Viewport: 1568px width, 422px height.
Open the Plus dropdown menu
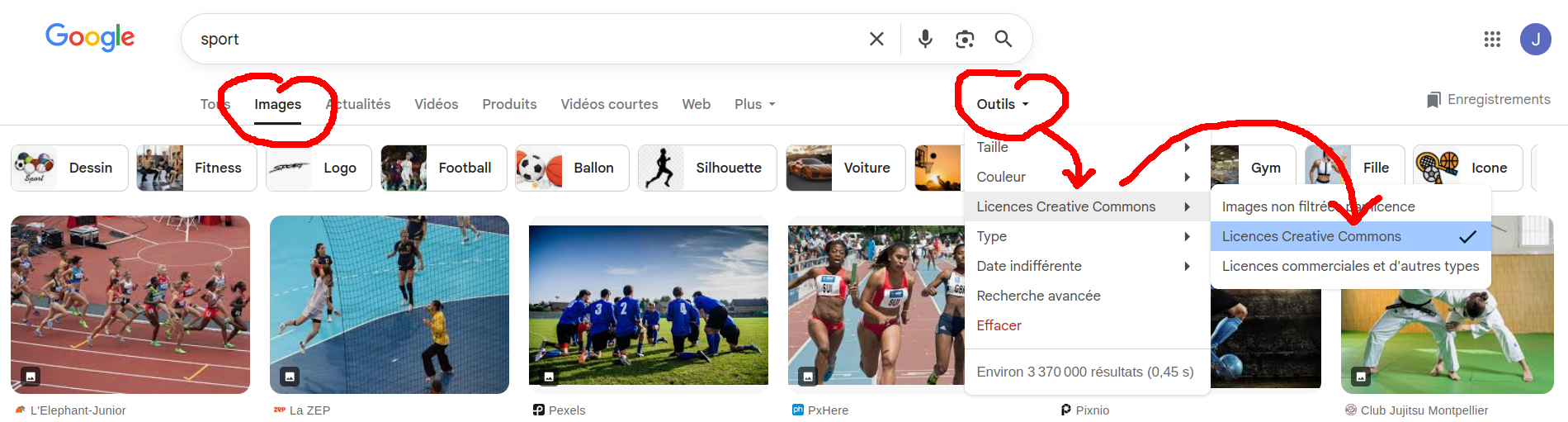(754, 104)
